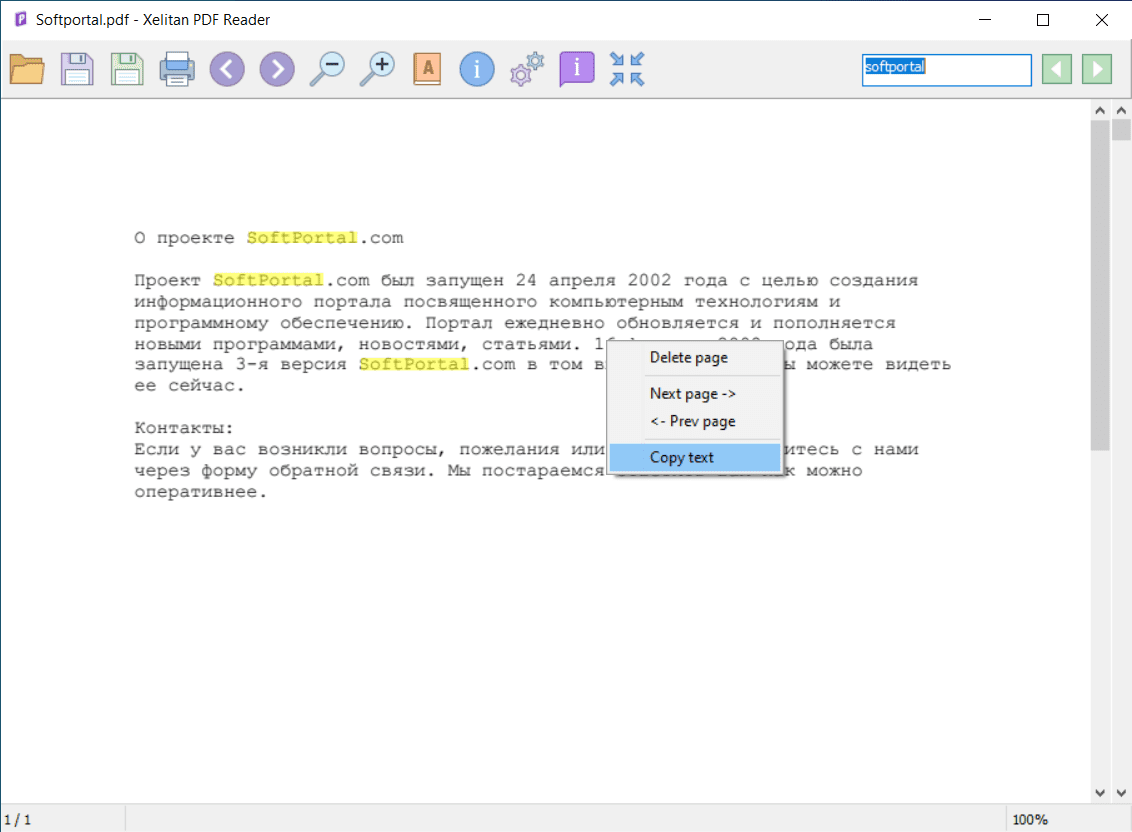Choose 'Next page ->' in context menu
The width and height of the screenshot is (1132, 832).
click(x=695, y=394)
